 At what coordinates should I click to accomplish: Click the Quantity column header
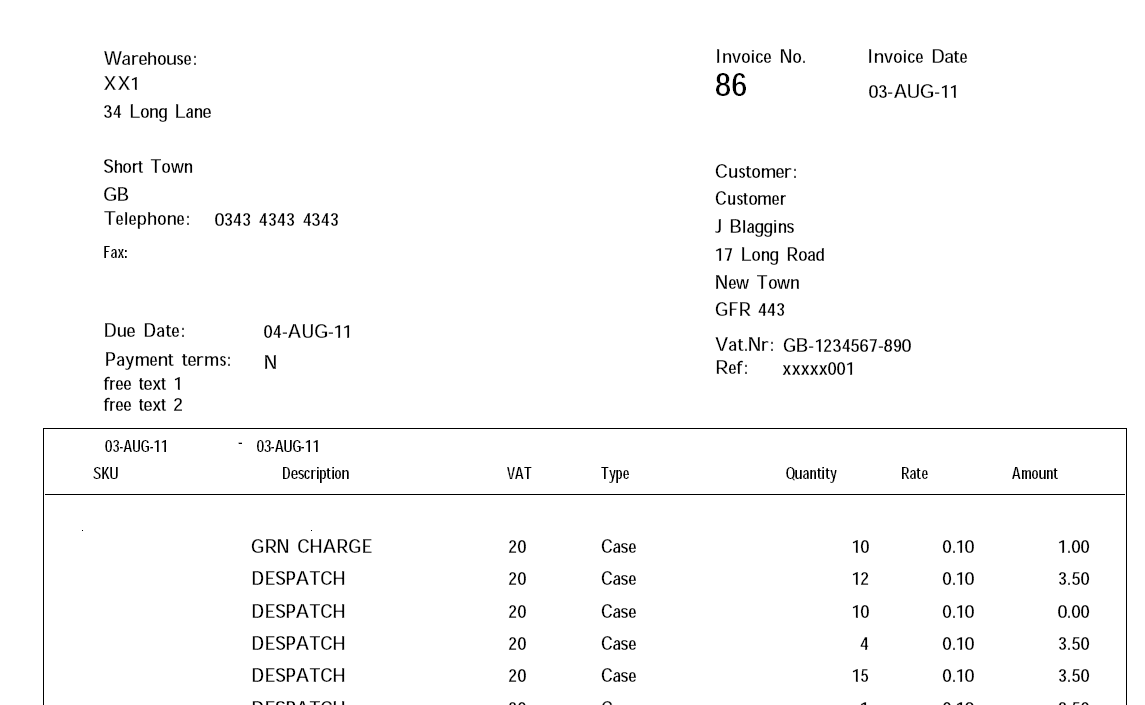pyautogui.click(x=811, y=474)
